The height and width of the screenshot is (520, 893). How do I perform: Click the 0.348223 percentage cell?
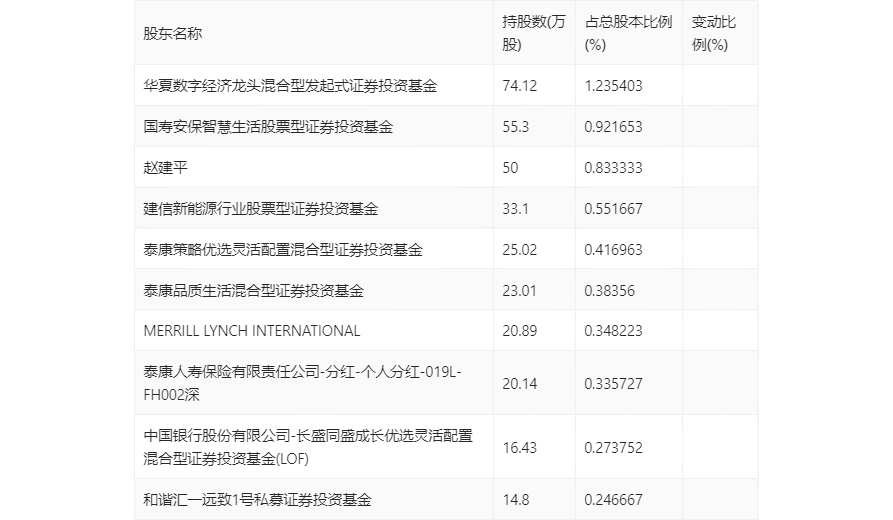613,331
